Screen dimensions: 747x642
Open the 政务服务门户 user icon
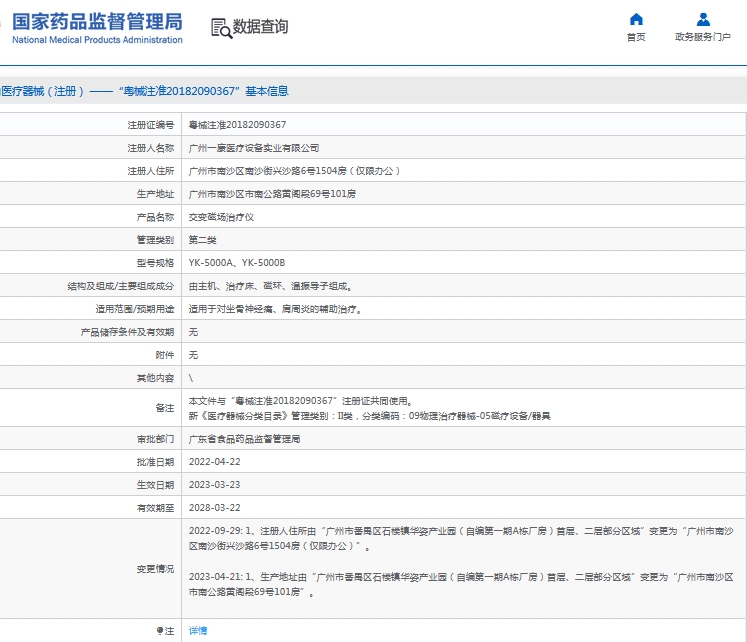click(703, 20)
